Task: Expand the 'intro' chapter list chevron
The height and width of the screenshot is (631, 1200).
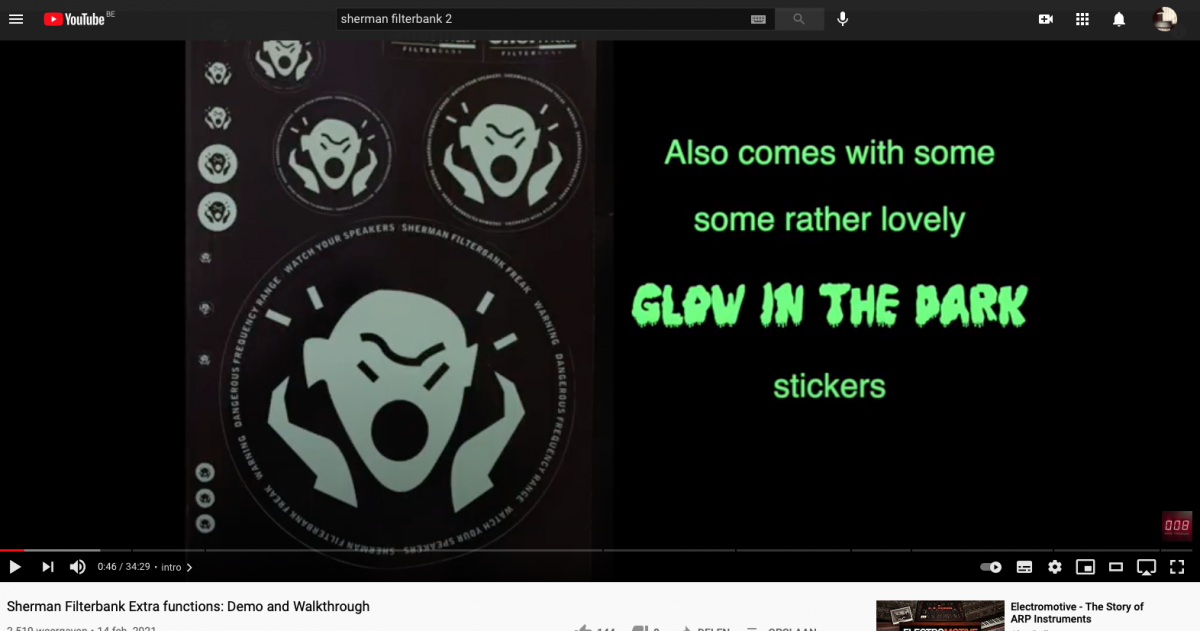Action: 190,567
